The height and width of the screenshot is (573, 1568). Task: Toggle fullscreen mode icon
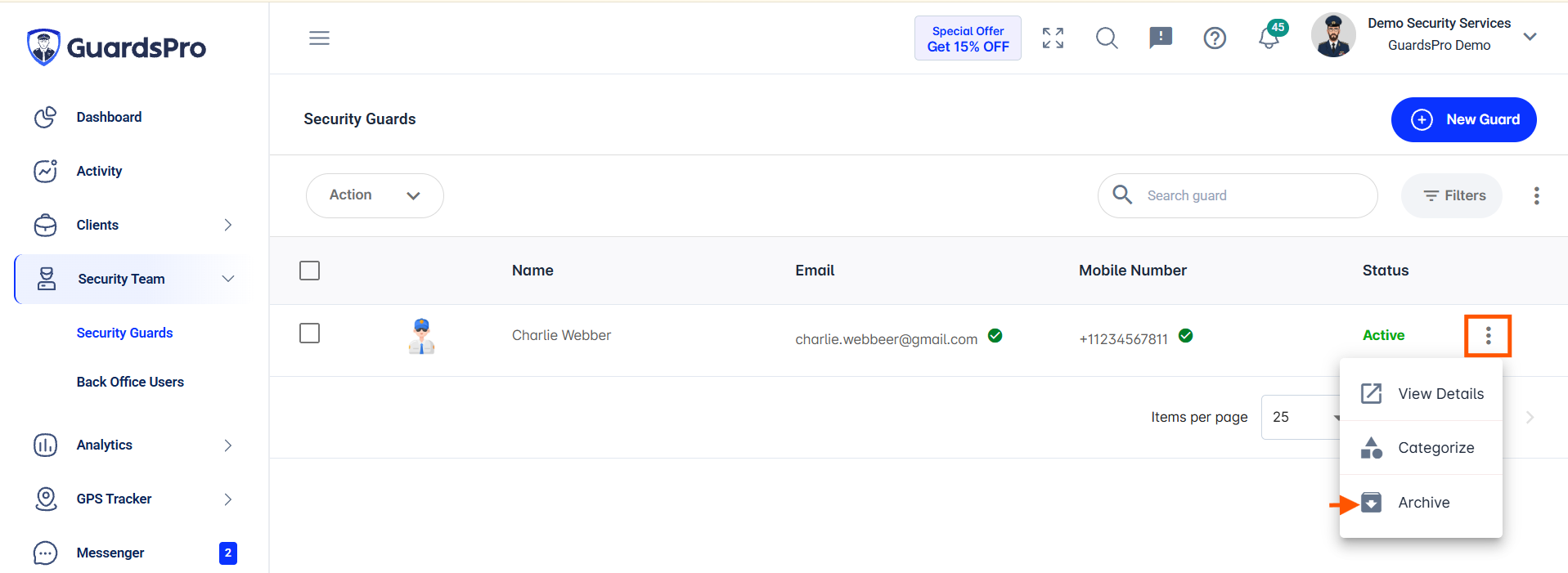[x=1053, y=38]
